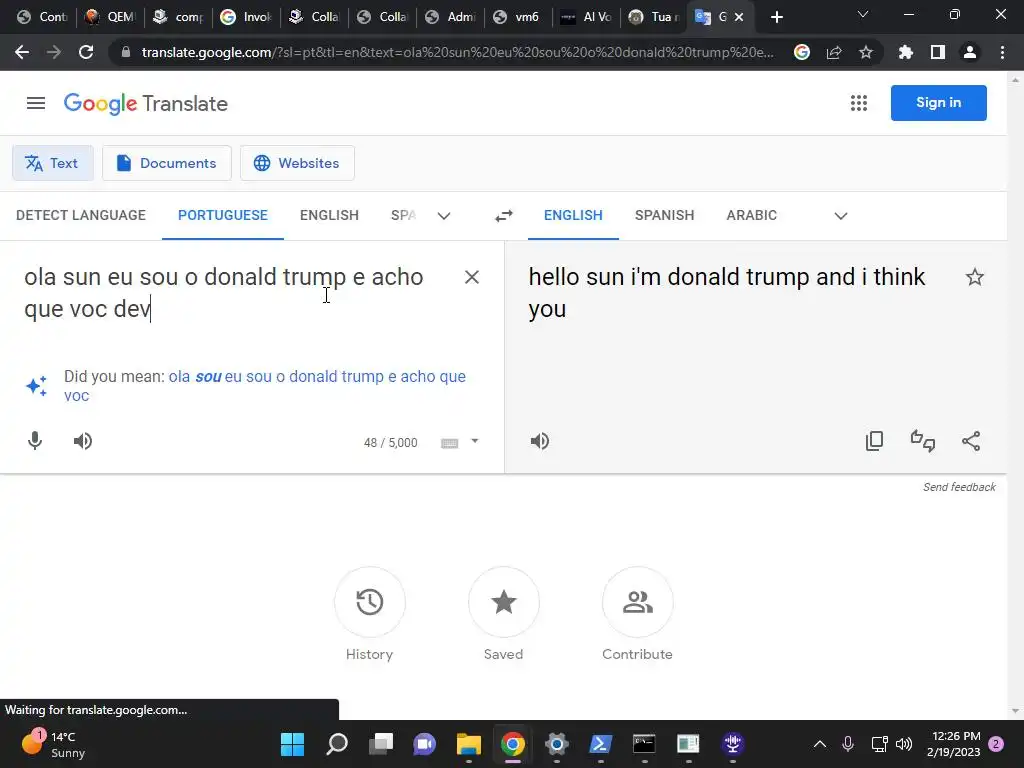Click the blue Sign in button
The height and width of the screenshot is (768, 1024).
938,103
